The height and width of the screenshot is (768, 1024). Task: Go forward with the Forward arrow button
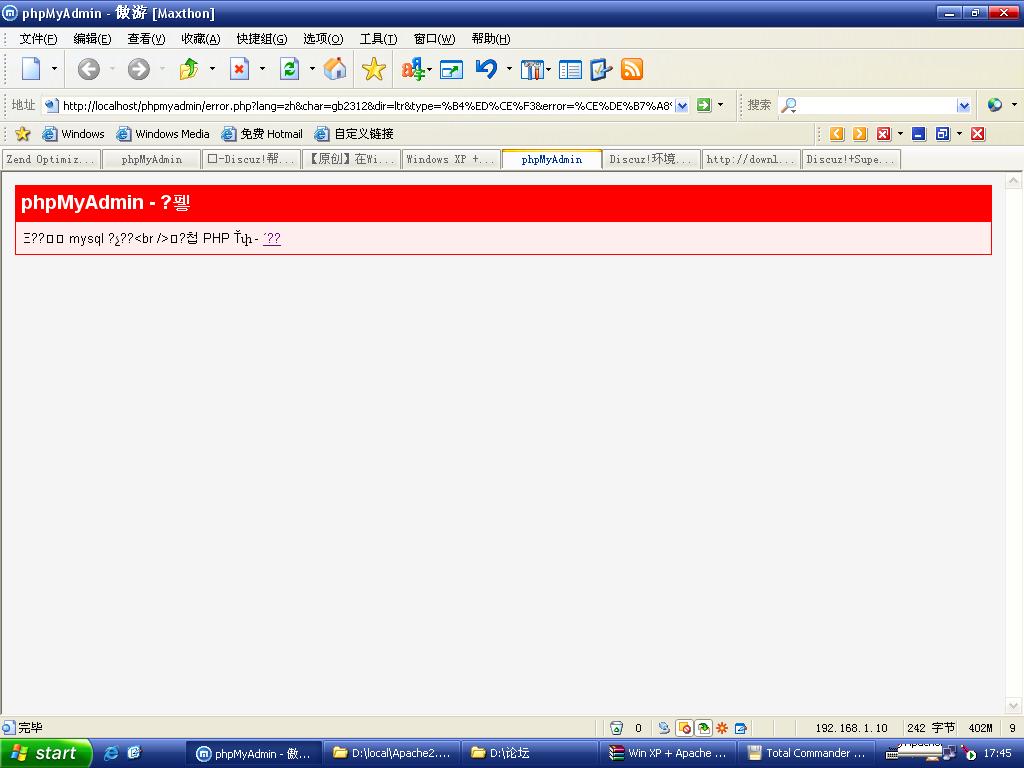138,69
